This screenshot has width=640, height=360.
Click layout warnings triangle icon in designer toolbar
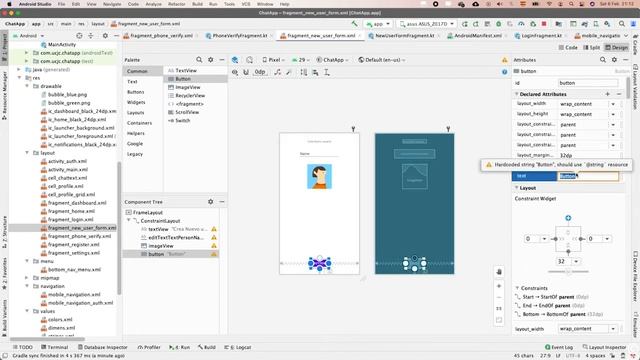504,60
